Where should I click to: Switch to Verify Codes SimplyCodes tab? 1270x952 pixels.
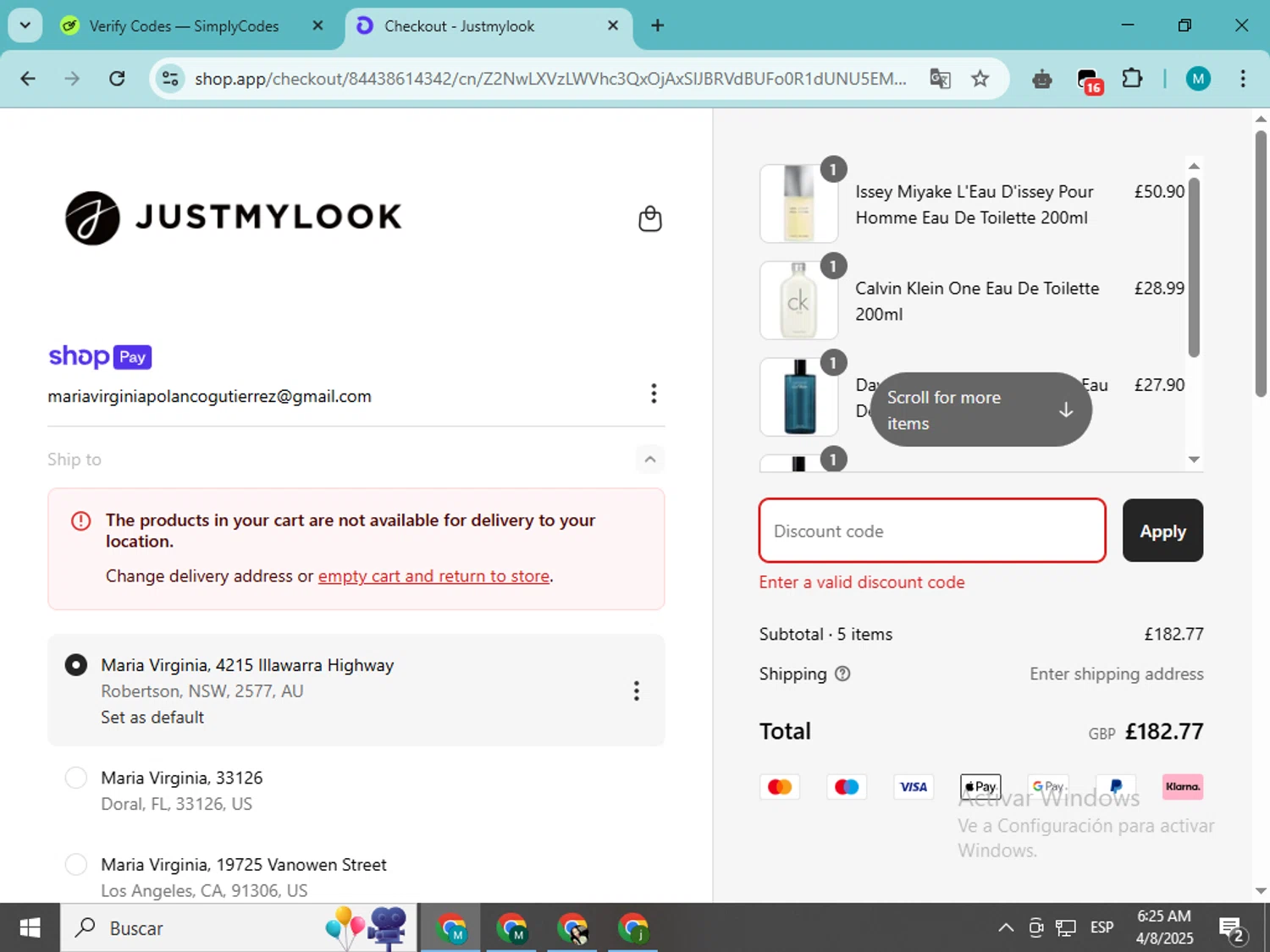(x=184, y=26)
